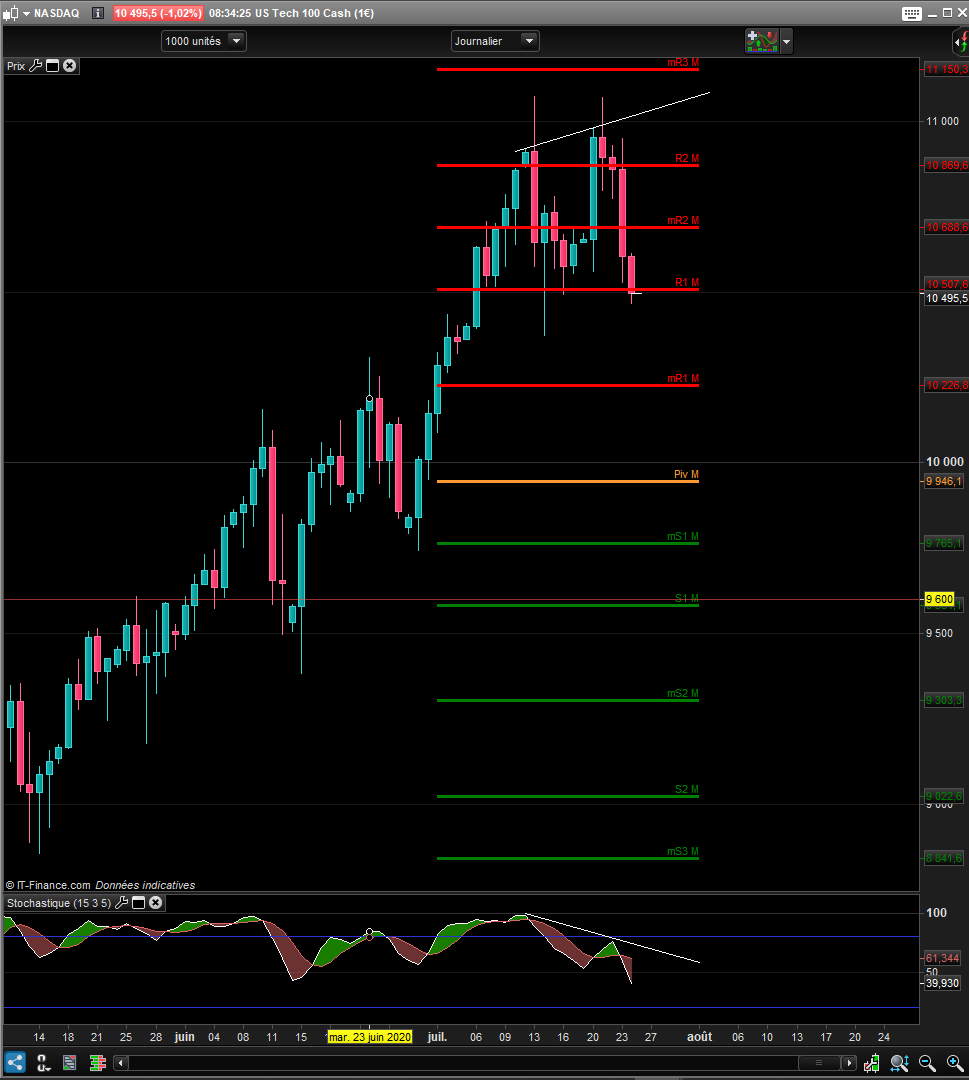Click the R1 M resistance line label

pyautogui.click(x=687, y=282)
